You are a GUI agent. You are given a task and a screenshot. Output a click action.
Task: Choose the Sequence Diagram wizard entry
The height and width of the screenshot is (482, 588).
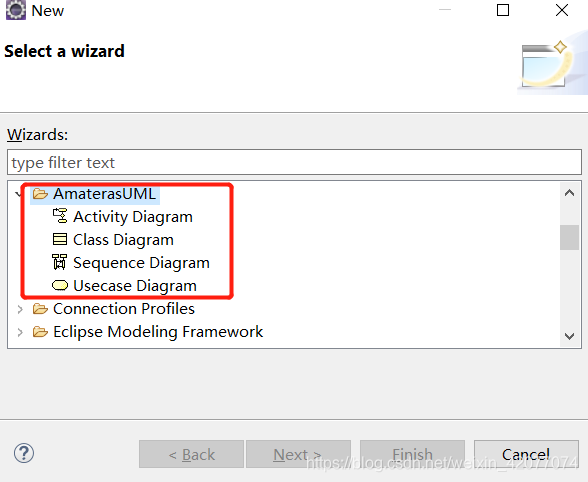click(141, 263)
